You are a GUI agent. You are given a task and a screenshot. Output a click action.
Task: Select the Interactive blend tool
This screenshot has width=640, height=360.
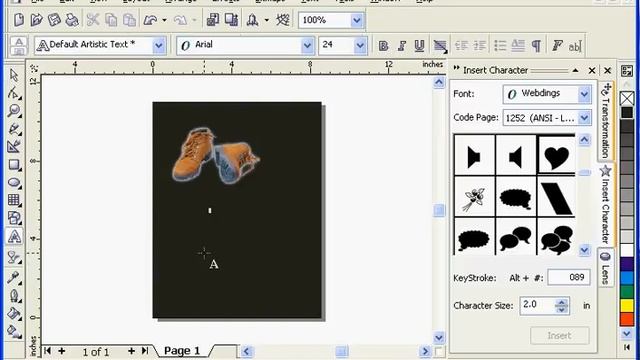click(x=14, y=258)
